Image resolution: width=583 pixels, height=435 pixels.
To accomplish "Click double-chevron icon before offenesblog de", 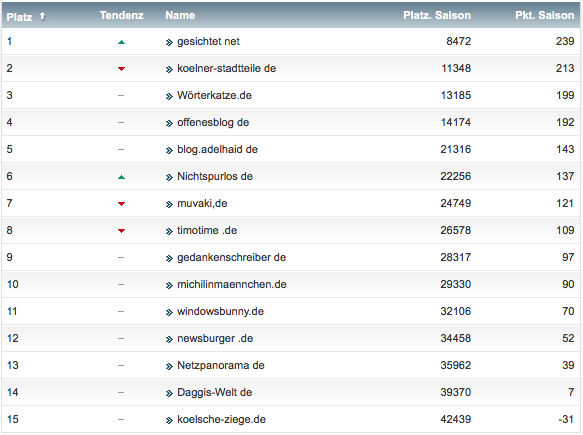I will coord(169,123).
